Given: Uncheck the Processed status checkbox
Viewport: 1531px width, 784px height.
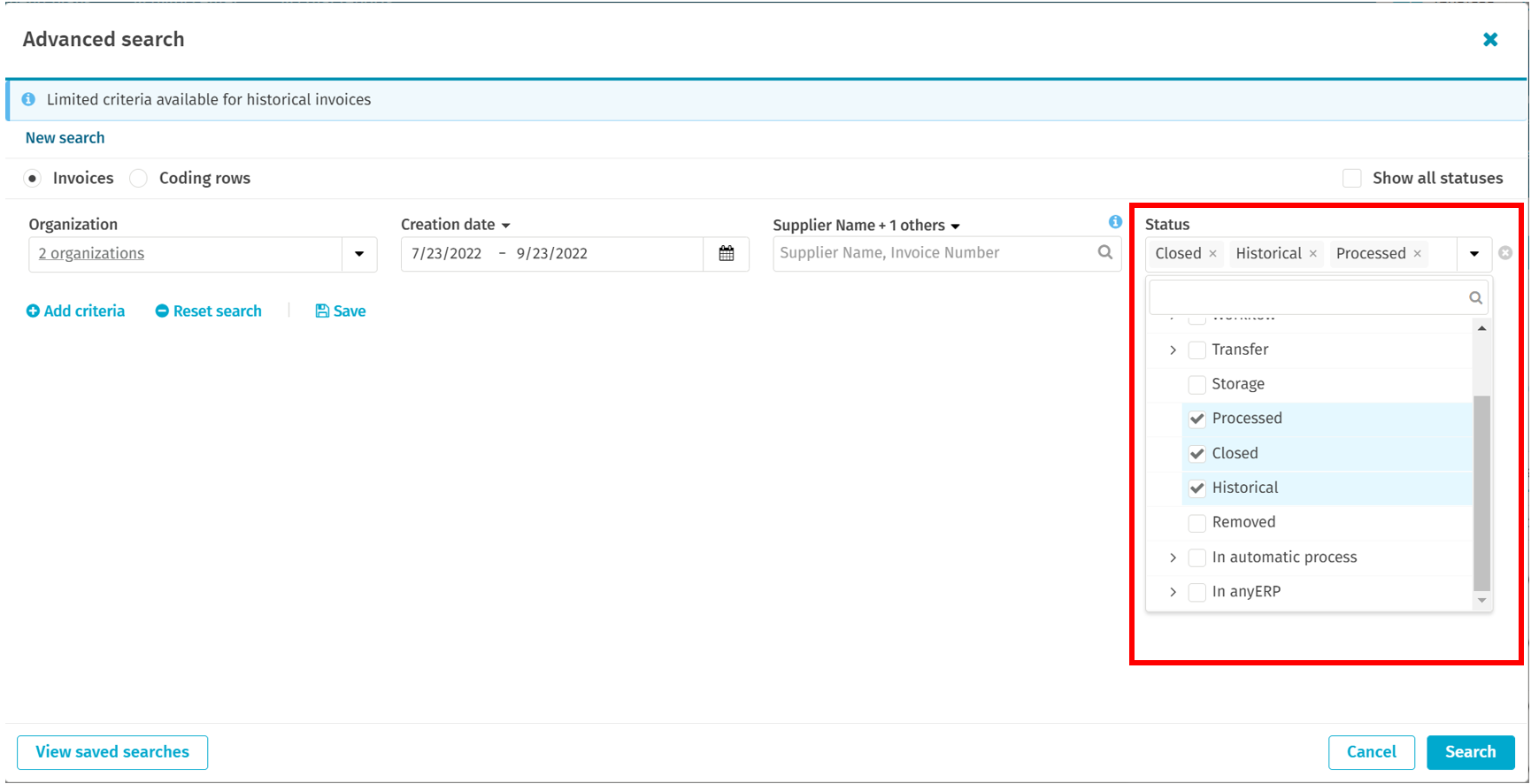Looking at the screenshot, I should click(x=1196, y=419).
